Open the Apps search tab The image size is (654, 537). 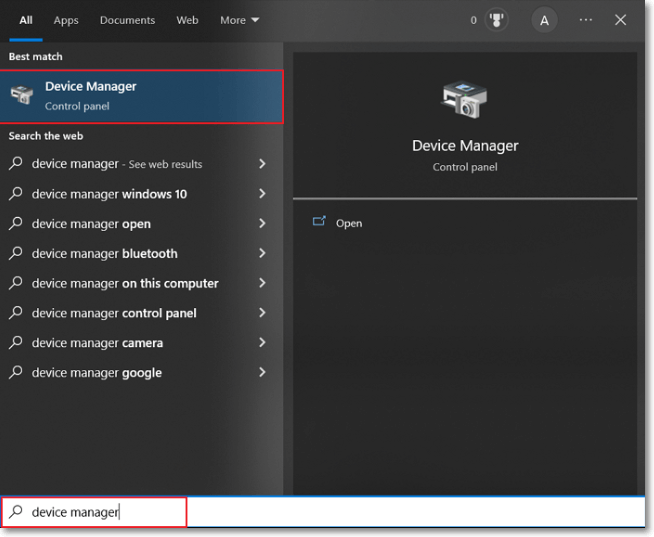(x=66, y=20)
